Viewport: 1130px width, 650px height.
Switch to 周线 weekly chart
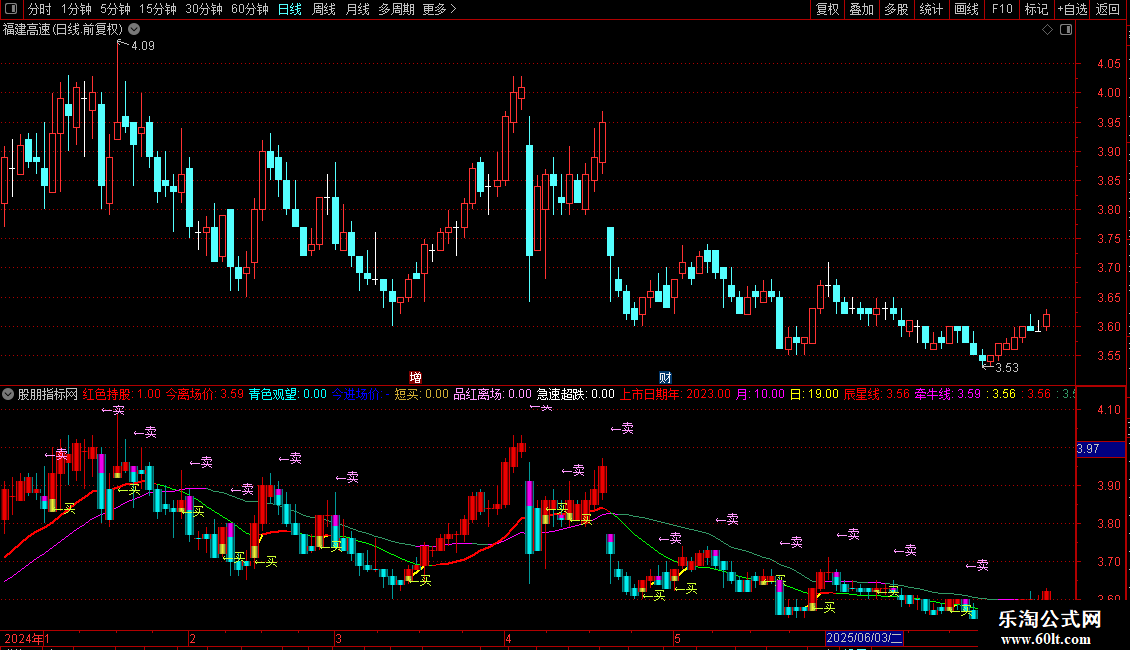pos(324,9)
